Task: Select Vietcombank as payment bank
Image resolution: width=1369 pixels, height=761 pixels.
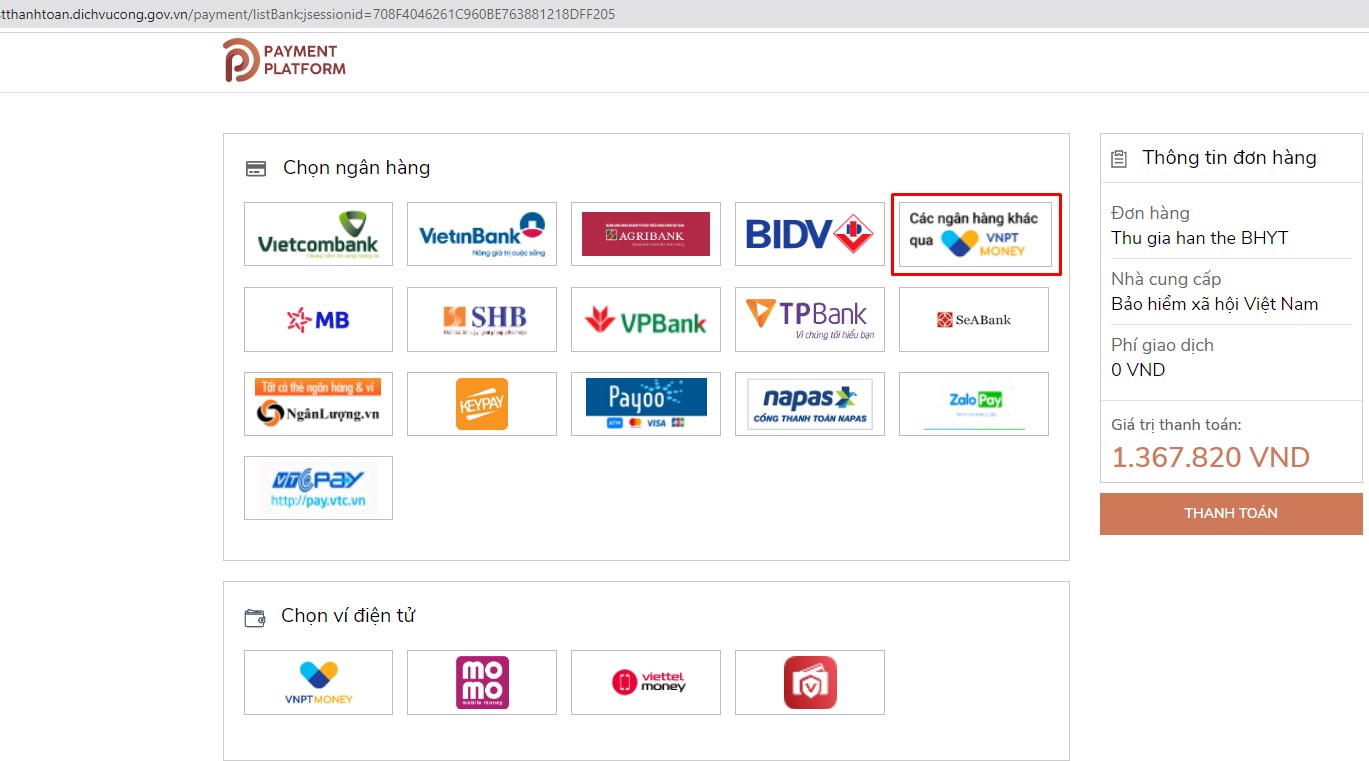Action: coord(318,234)
